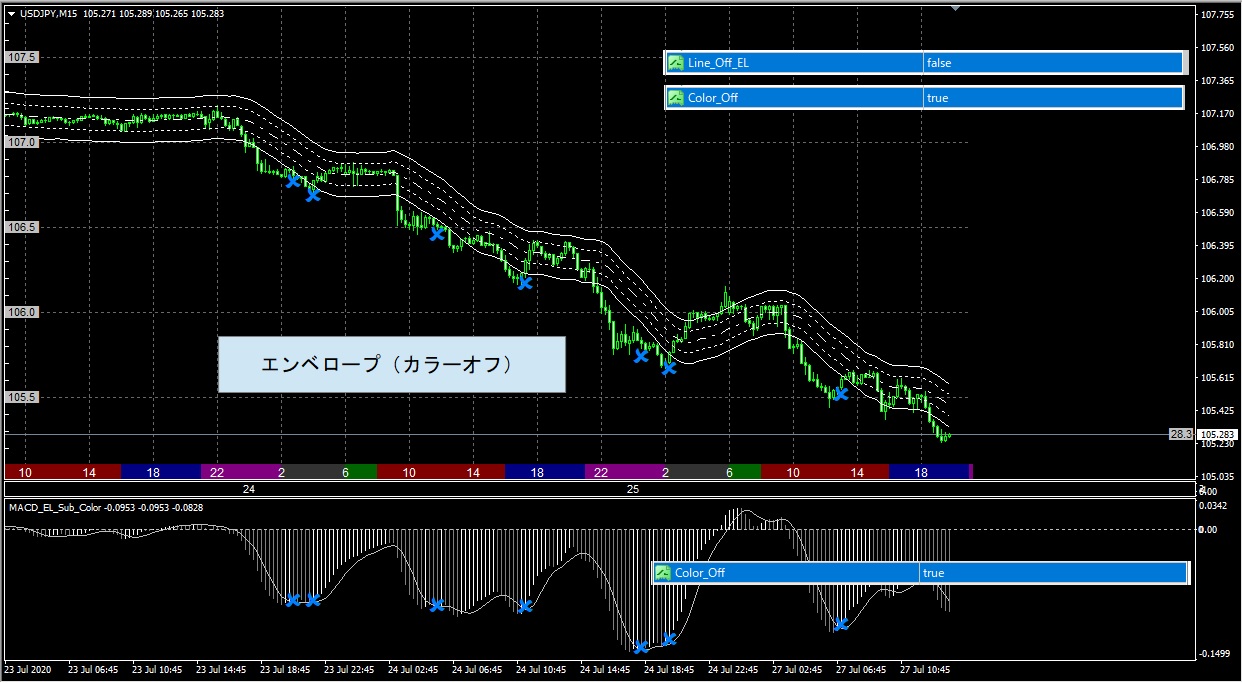Viewport: 1242px width, 683px height.
Task: Click the MACD blue X marker above 27 Jul 06:45
Action: point(841,625)
